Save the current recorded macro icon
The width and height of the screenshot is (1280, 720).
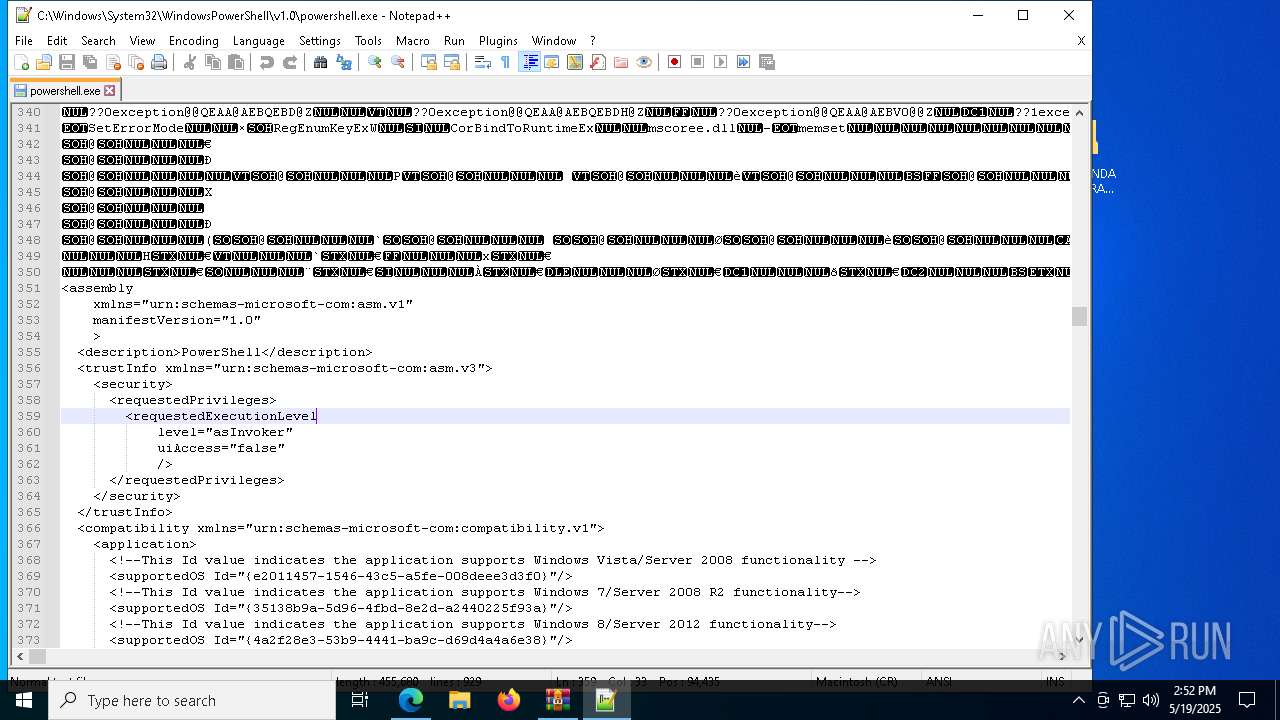click(767, 62)
